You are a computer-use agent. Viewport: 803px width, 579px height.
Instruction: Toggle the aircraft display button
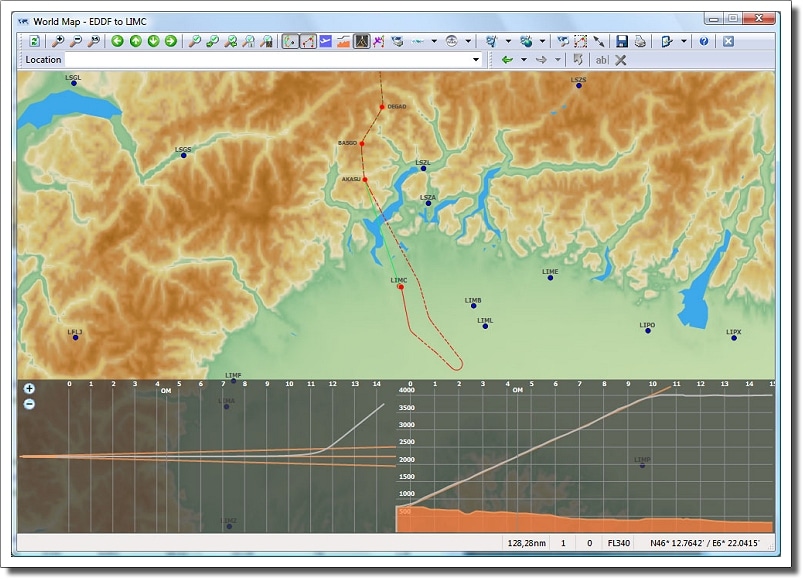(x=326, y=41)
